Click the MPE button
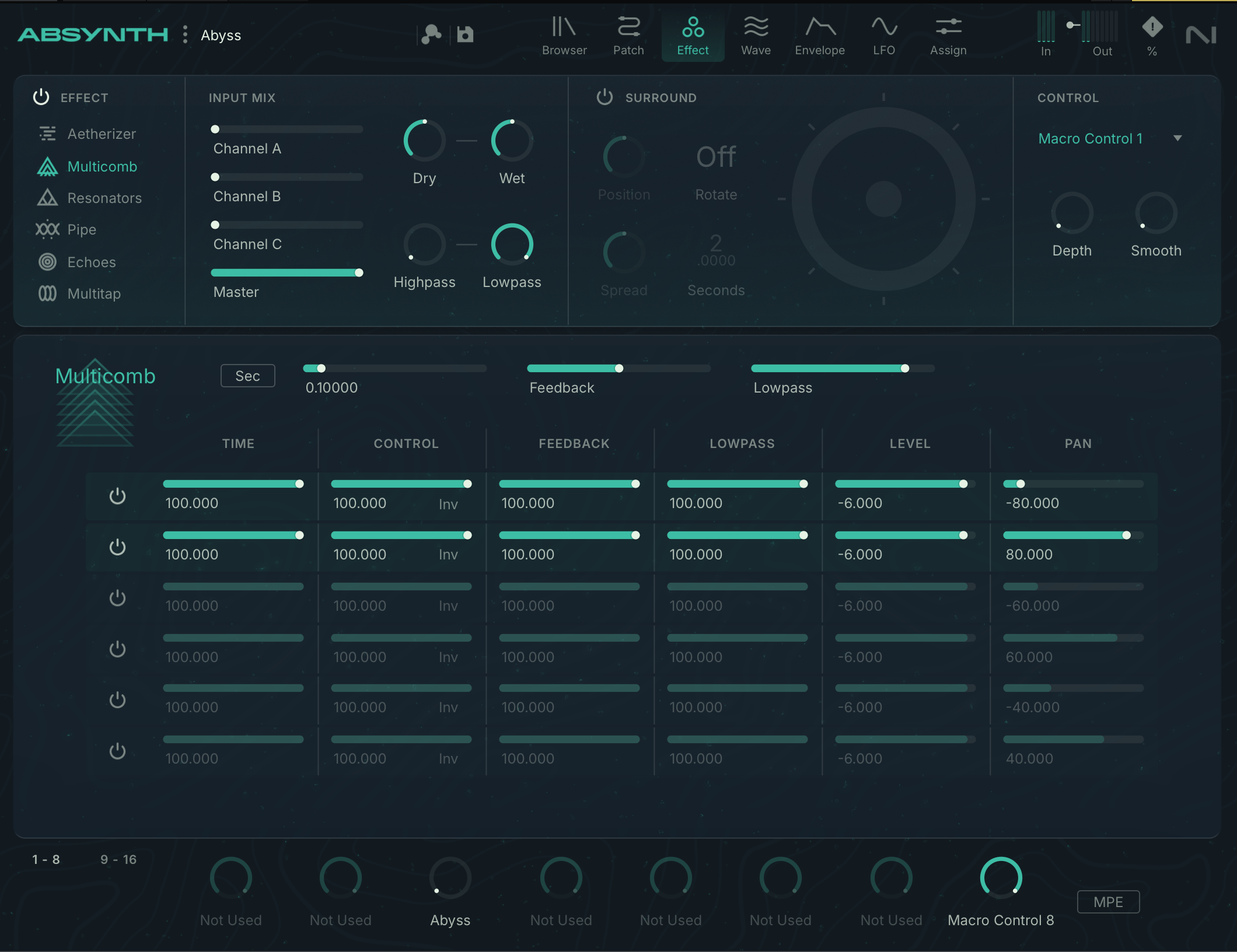 [x=1107, y=902]
